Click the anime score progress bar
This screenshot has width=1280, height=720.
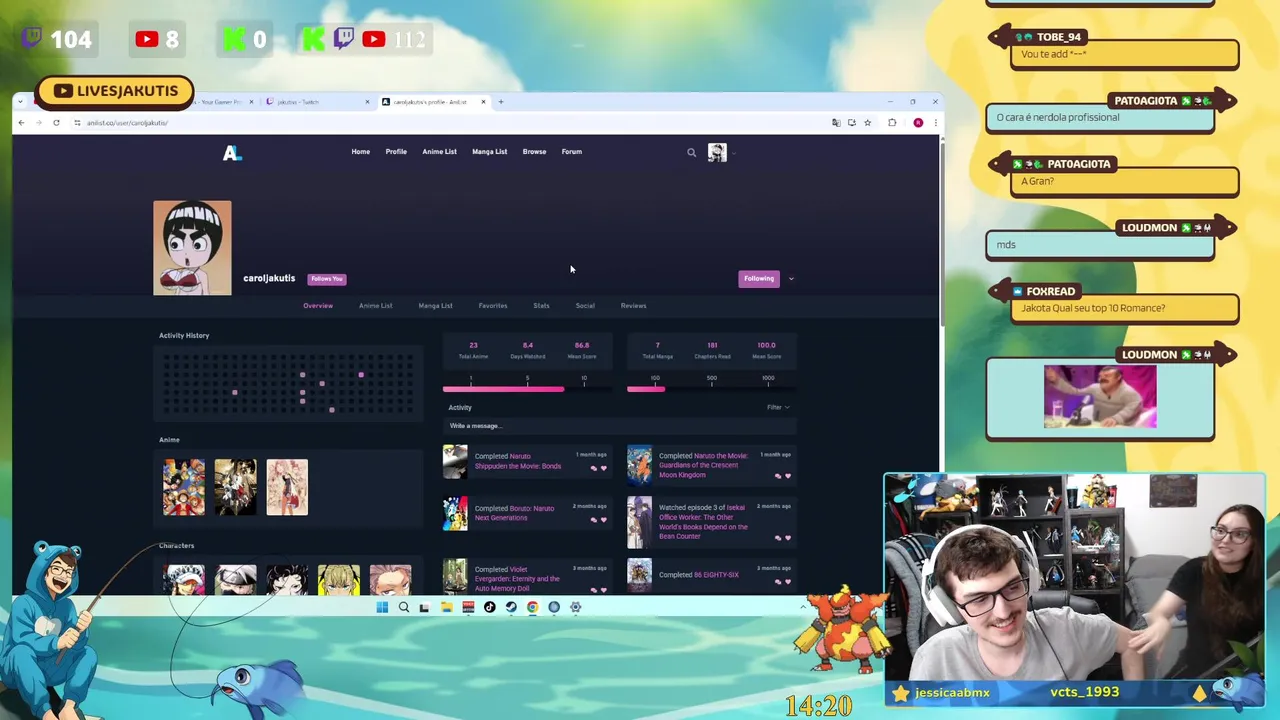528,388
